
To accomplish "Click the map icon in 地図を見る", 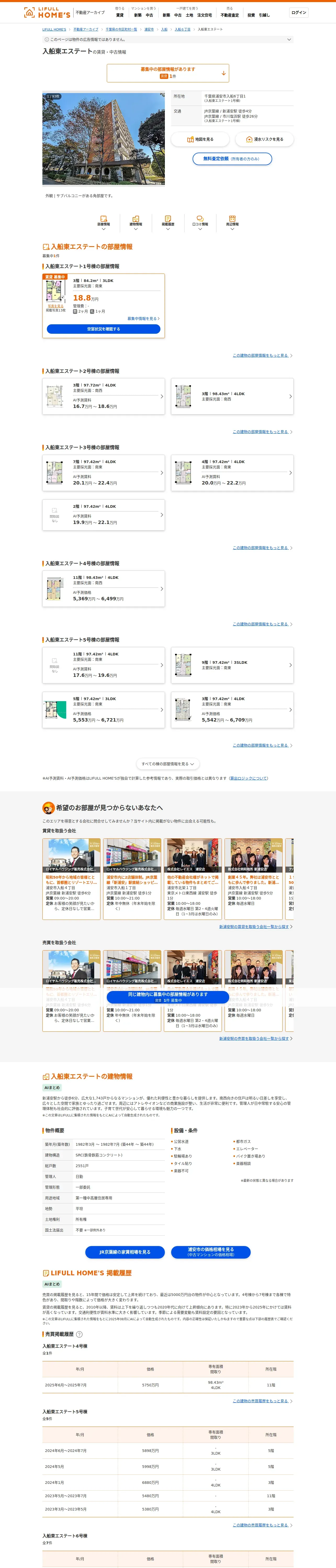I will pyautogui.click(x=191, y=139).
